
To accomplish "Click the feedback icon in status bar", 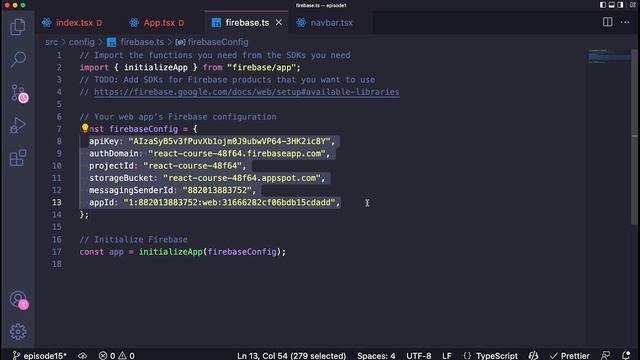I will 606,356.
